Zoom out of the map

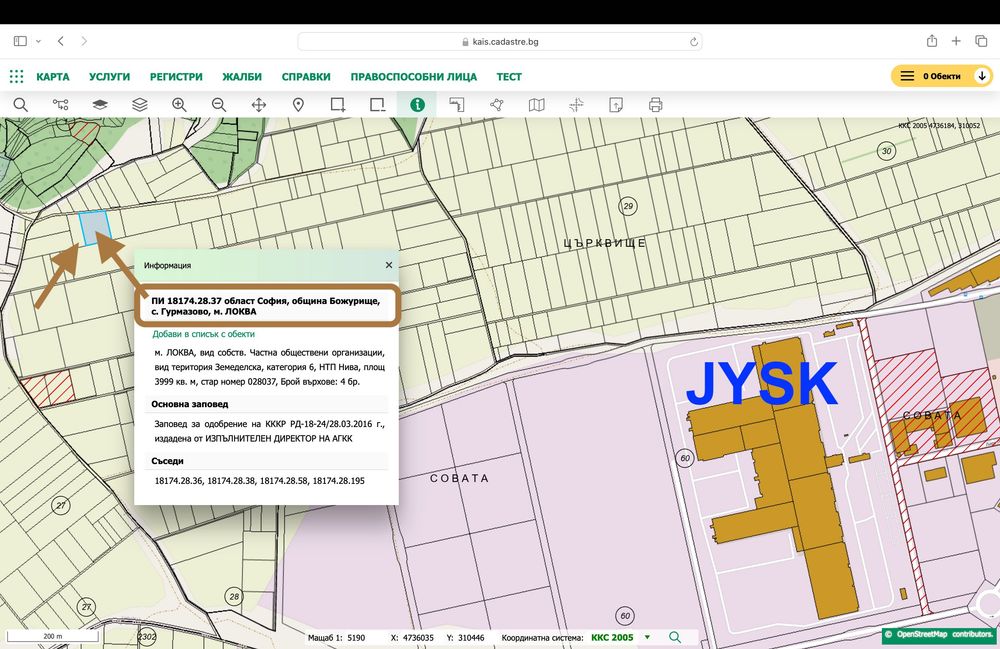point(219,105)
